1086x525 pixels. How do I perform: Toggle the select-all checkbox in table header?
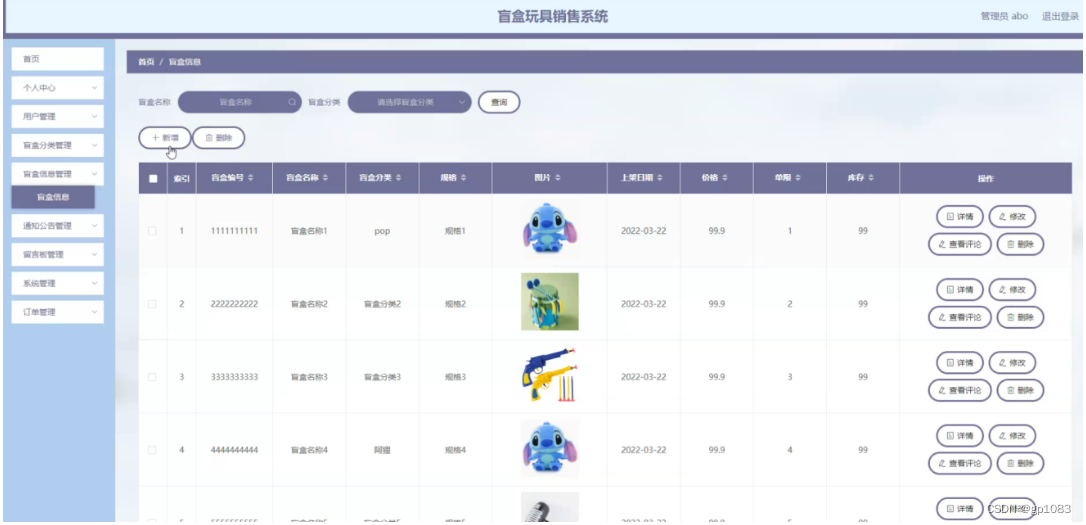[153, 178]
